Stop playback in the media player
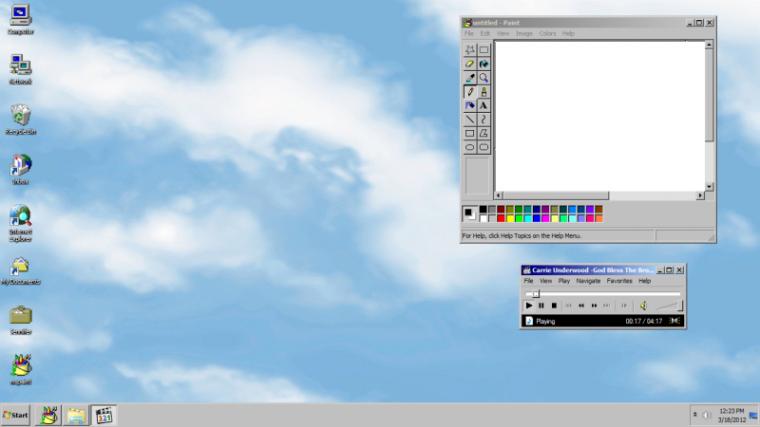Image resolution: width=760 pixels, height=427 pixels. (554, 306)
